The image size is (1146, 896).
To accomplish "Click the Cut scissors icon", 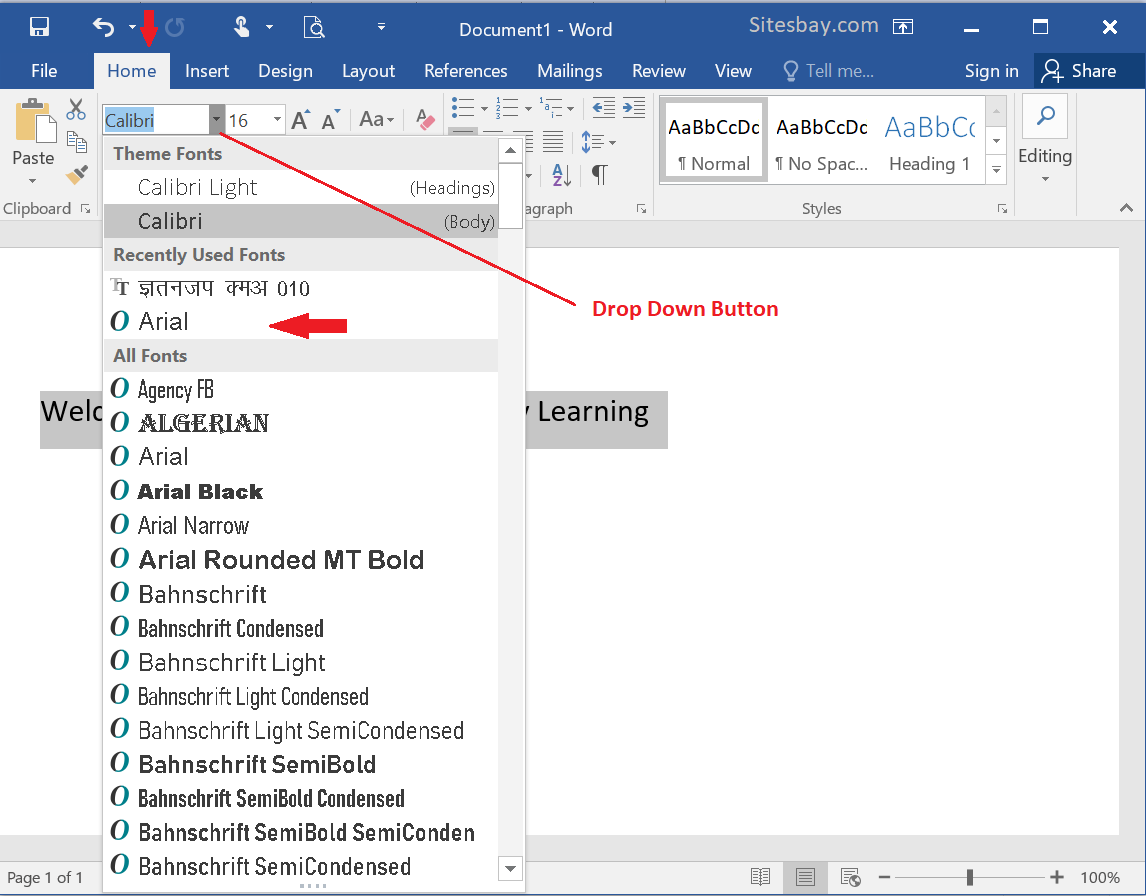I will [76, 110].
